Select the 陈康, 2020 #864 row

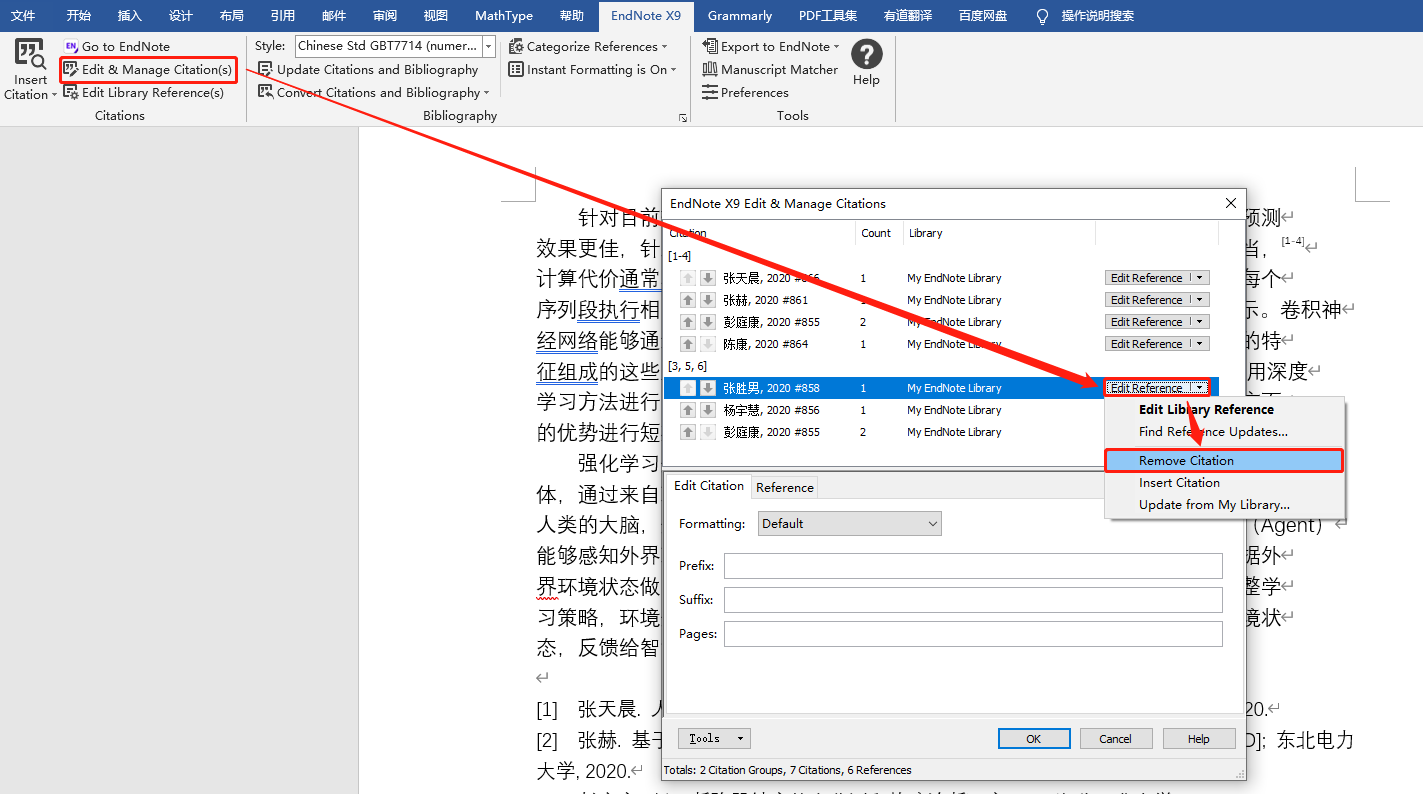pos(941,344)
